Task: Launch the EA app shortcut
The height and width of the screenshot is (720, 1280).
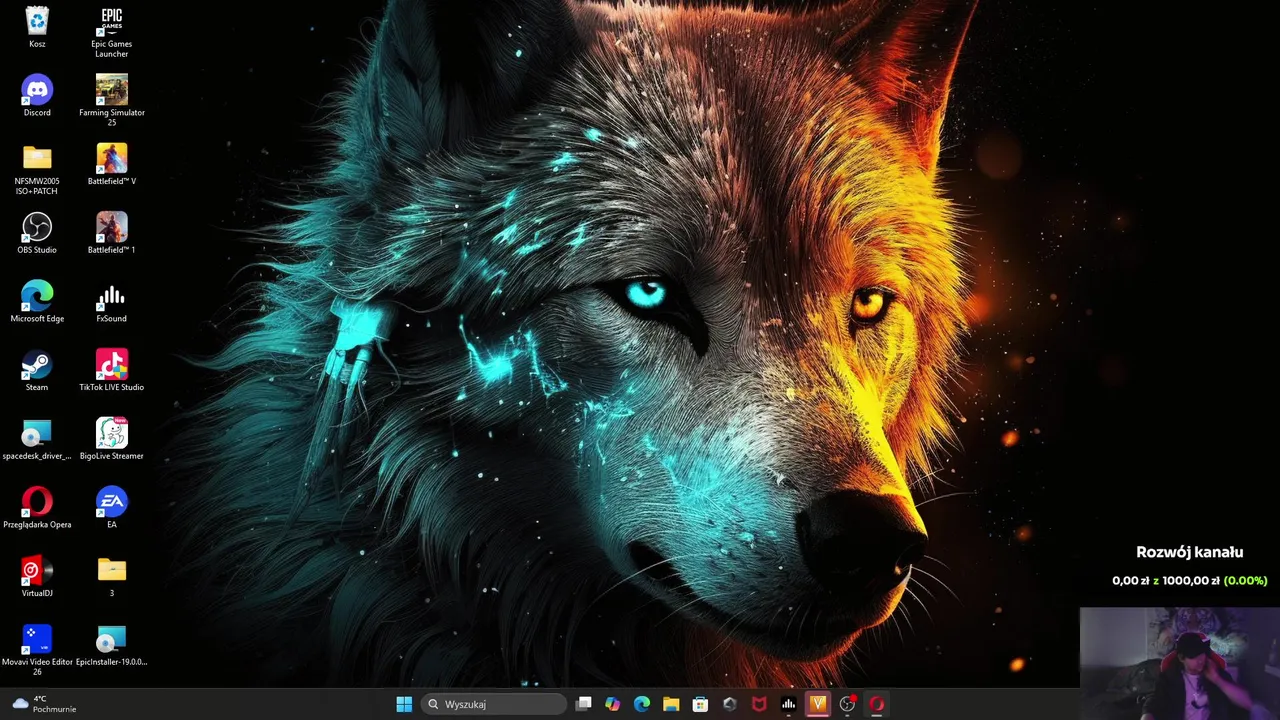Action: 112,508
